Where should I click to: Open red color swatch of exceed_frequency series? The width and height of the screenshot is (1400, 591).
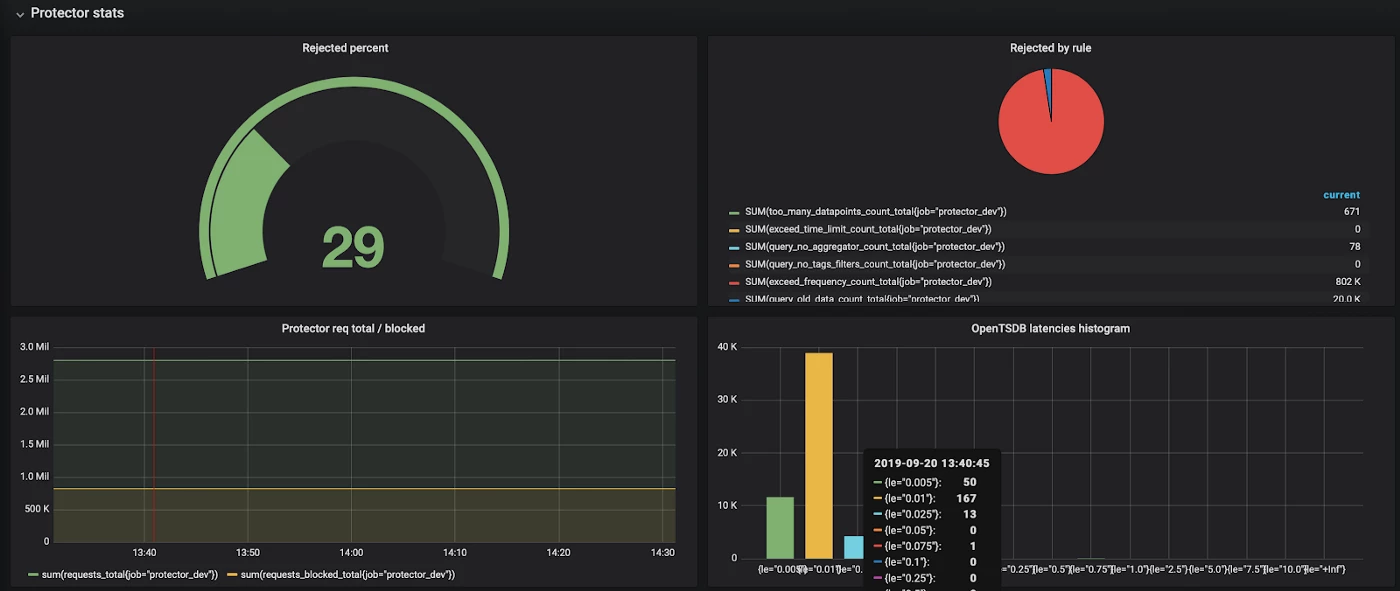click(734, 282)
